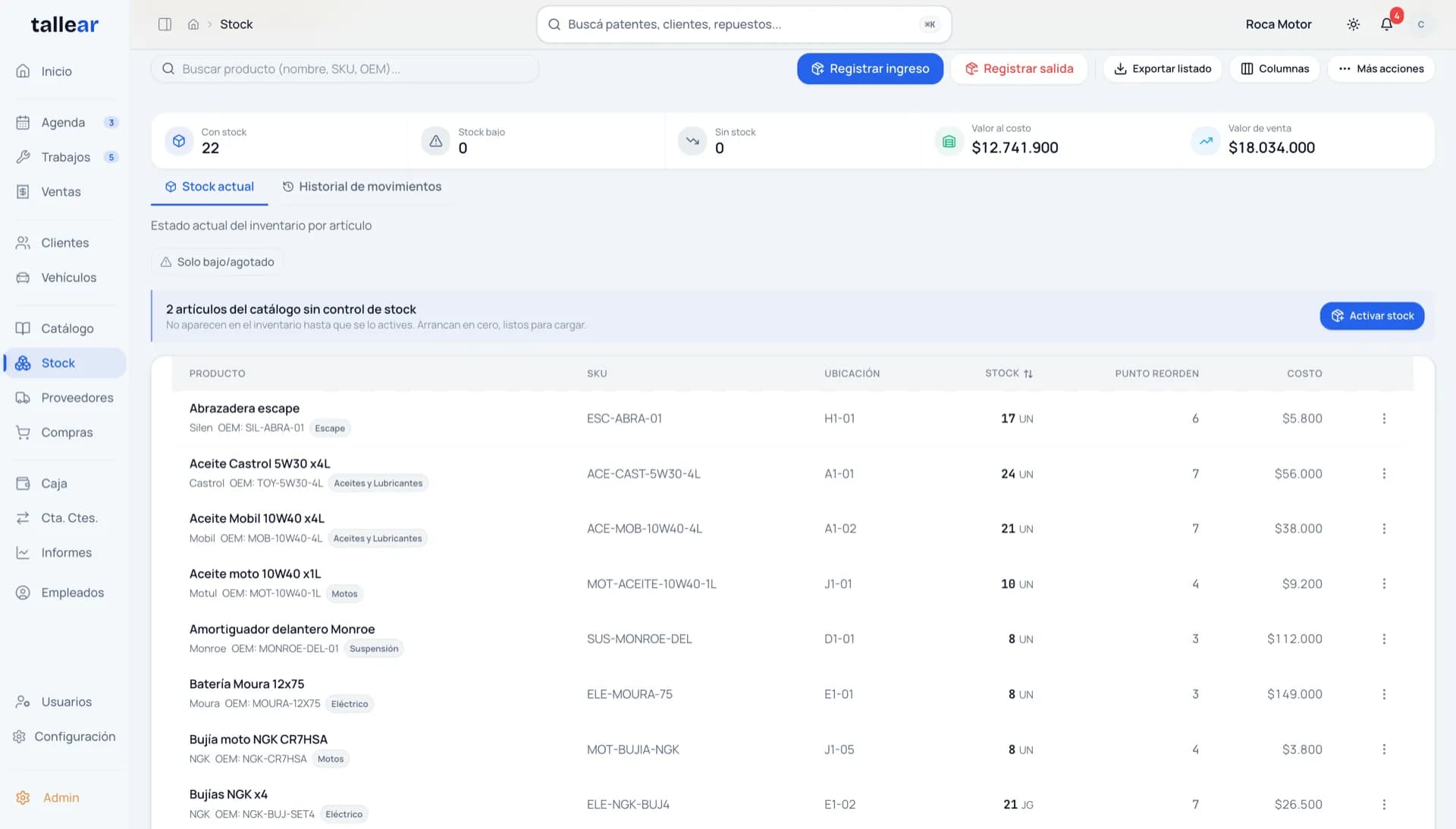Click Registrar ingreso button
Screen dimensions: 1456x829
[870, 68]
